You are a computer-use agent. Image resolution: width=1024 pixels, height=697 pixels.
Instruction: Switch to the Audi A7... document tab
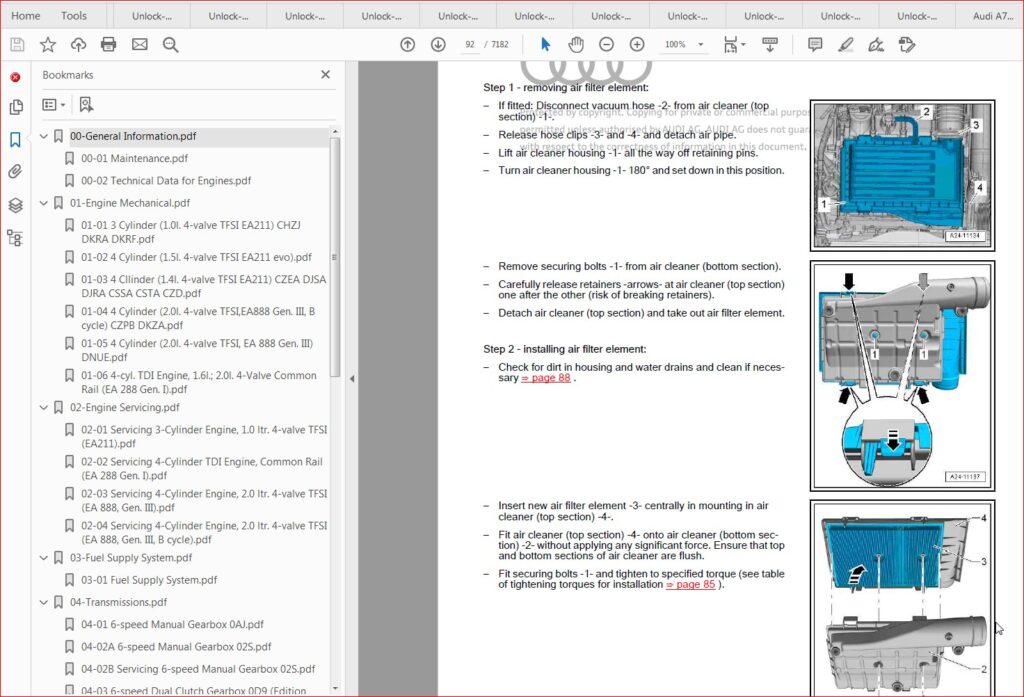point(993,16)
